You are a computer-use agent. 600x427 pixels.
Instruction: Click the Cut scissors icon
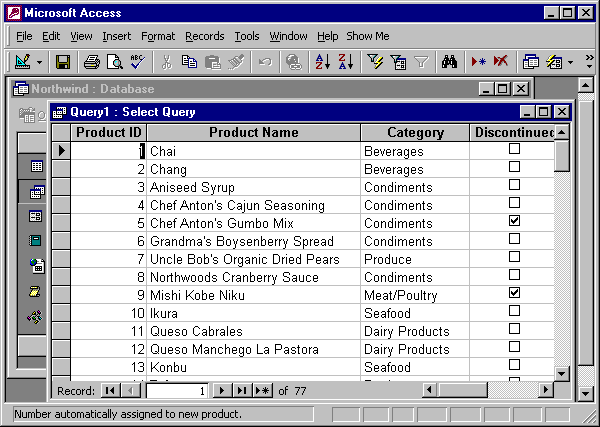point(166,62)
